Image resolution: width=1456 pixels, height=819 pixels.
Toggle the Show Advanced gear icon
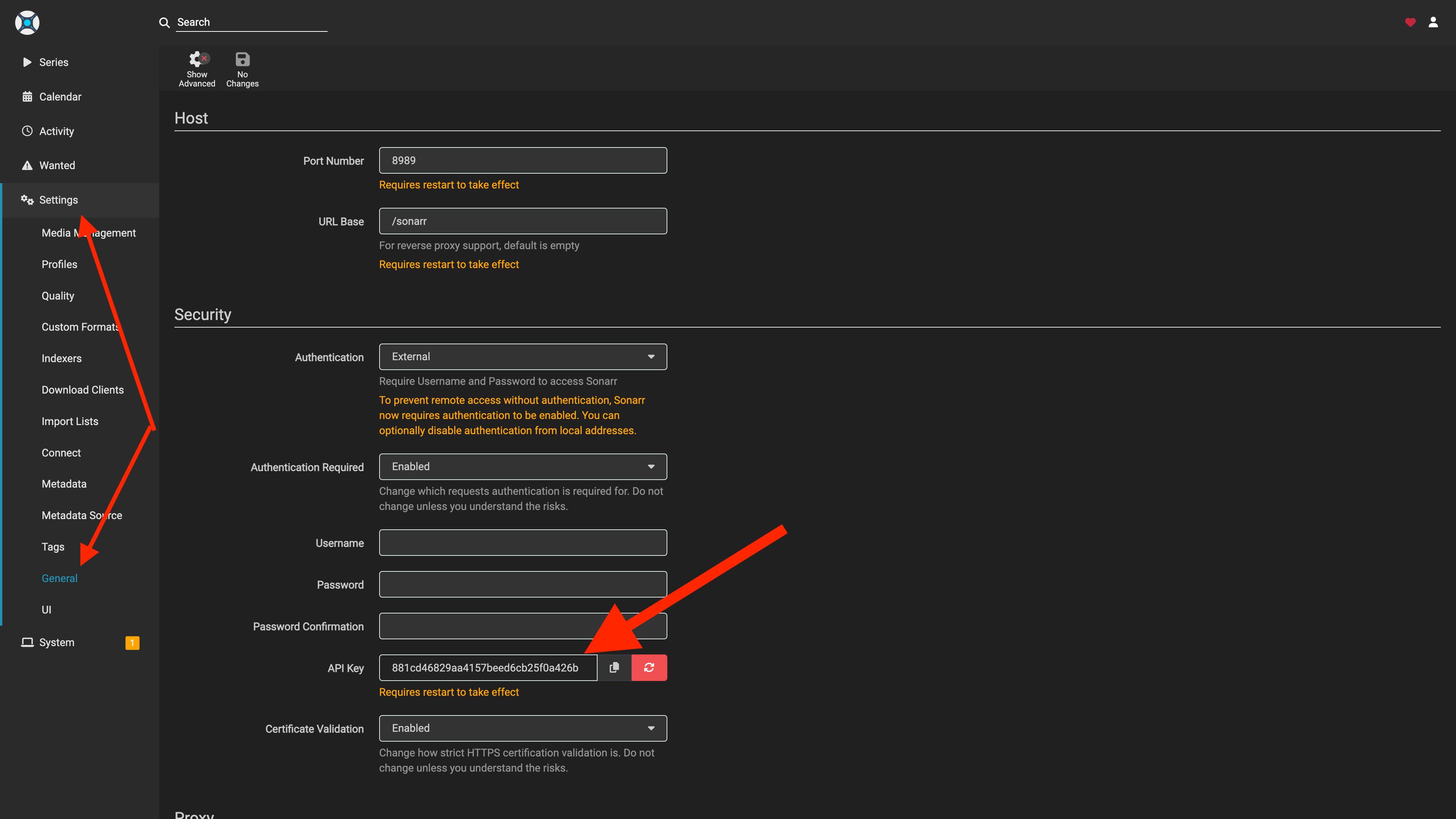[197, 59]
